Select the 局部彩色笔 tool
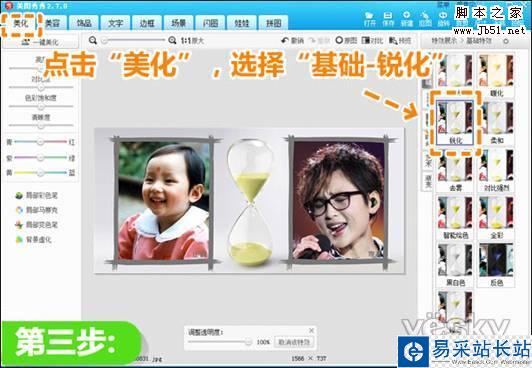The image size is (532, 368). tap(37, 196)
